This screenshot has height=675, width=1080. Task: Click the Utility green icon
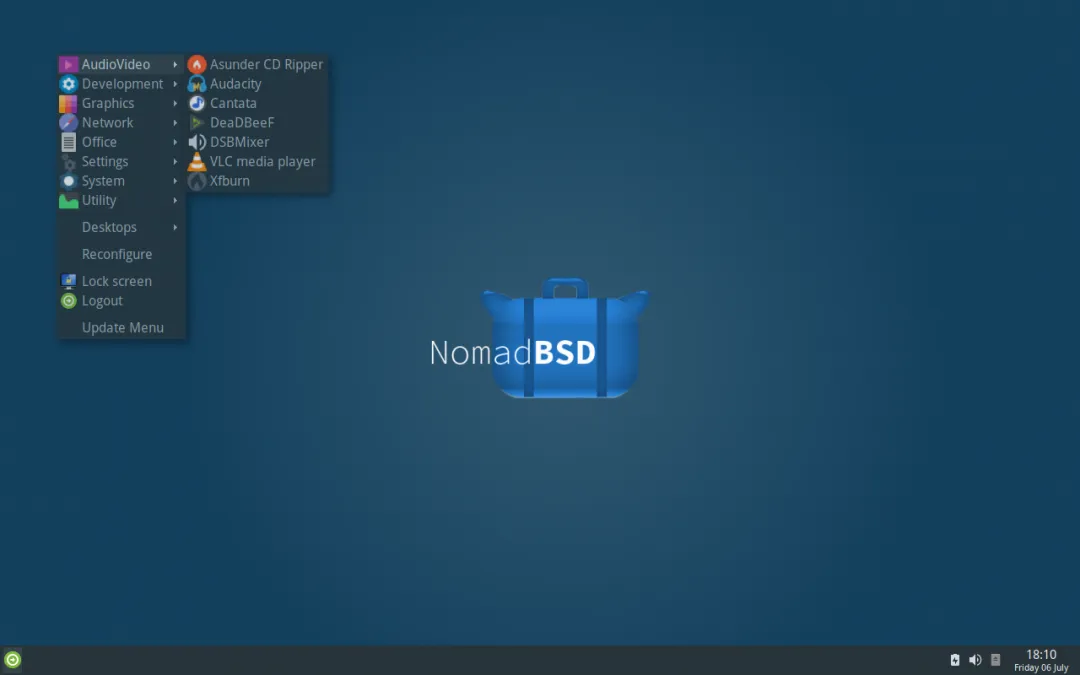(x=68, y=200)
